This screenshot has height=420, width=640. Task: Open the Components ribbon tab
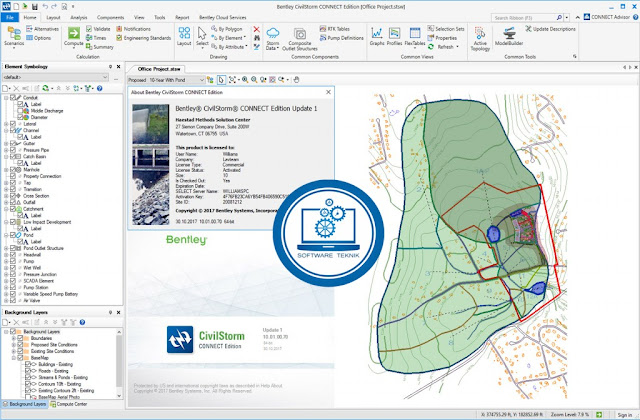(x=110, y=18)
